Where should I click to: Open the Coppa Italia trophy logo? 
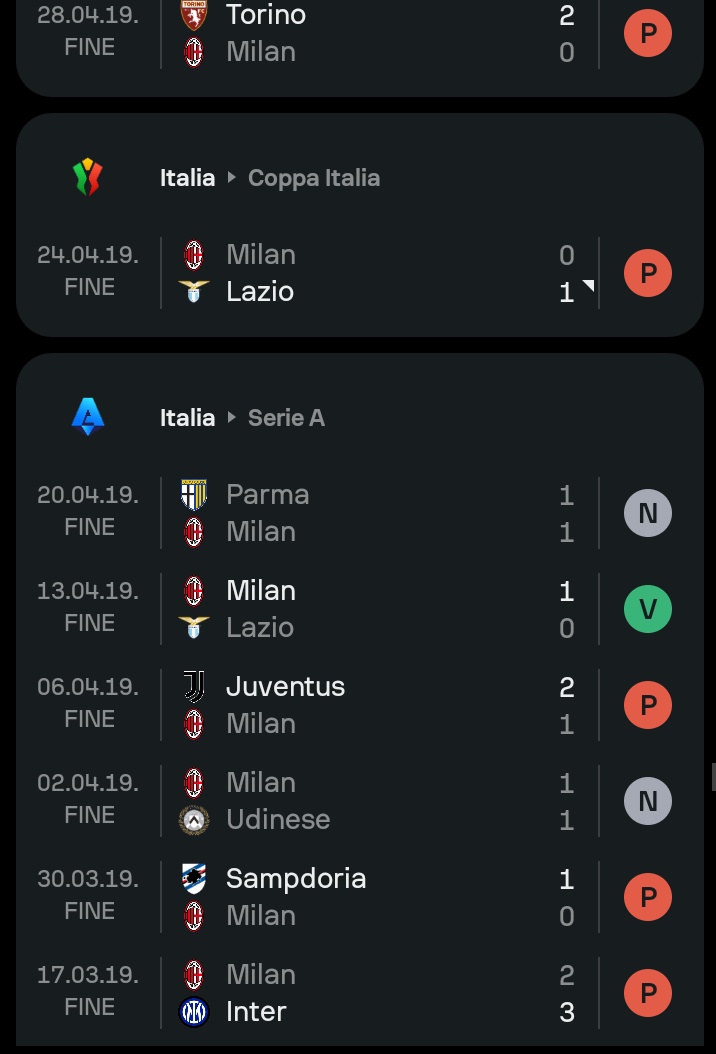click(87, 177)
